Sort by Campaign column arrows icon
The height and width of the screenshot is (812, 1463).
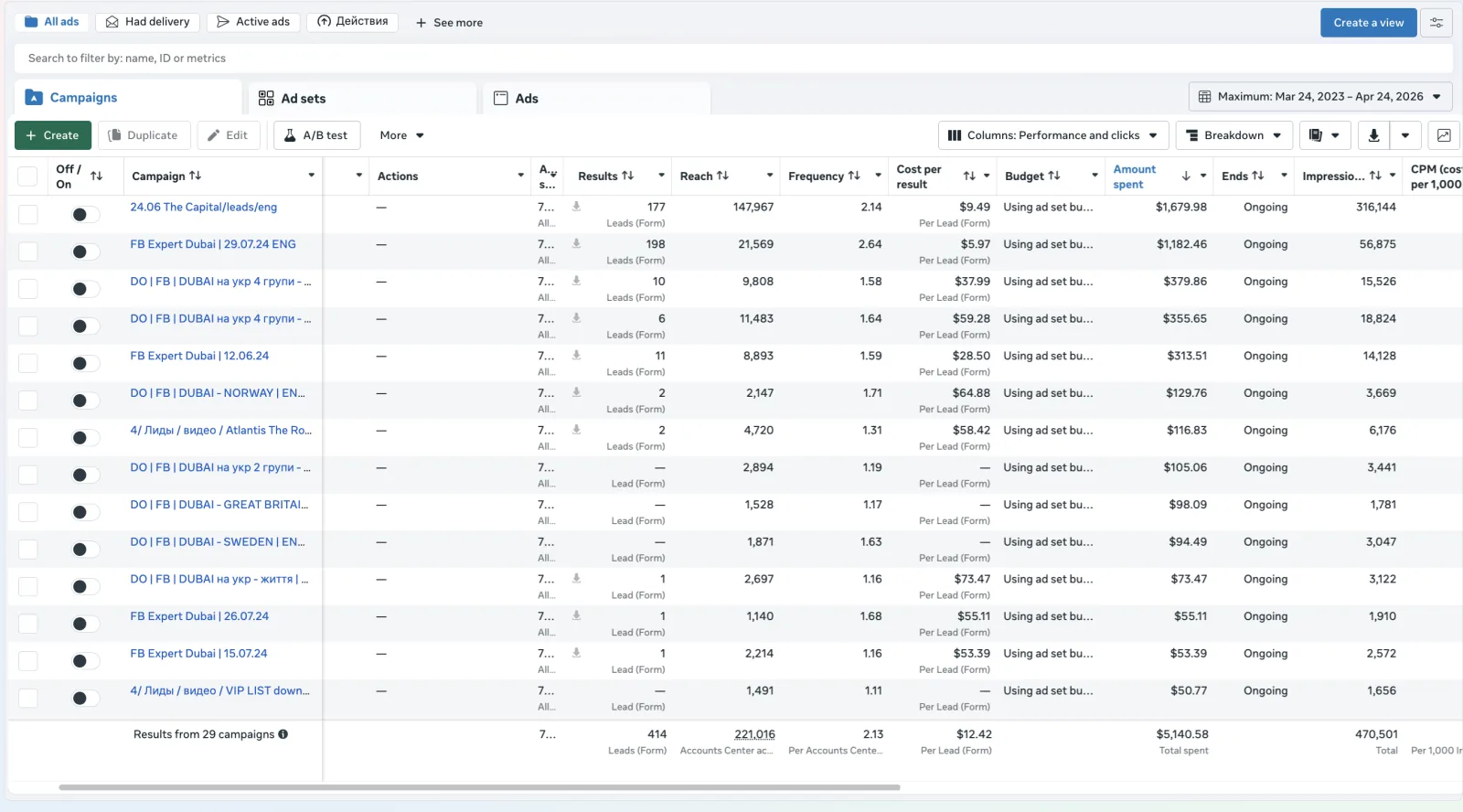[195, 176]
